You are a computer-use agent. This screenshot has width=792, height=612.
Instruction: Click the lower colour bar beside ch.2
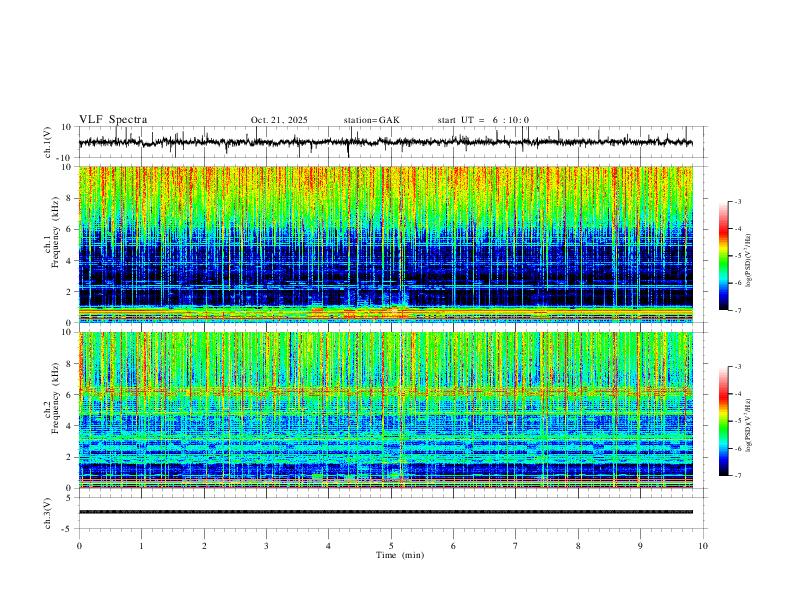[724, 421]
